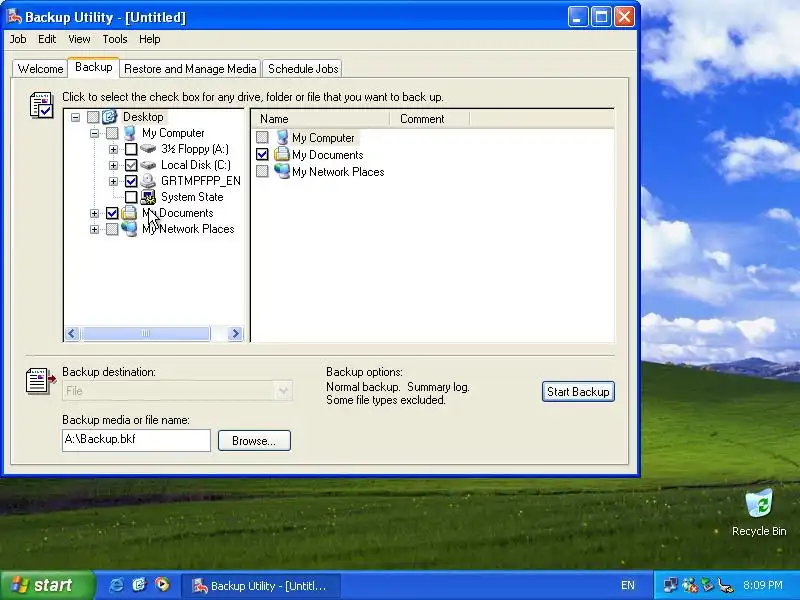
Task: Switch to the Welcome tab
Action: tap(40, 69)
